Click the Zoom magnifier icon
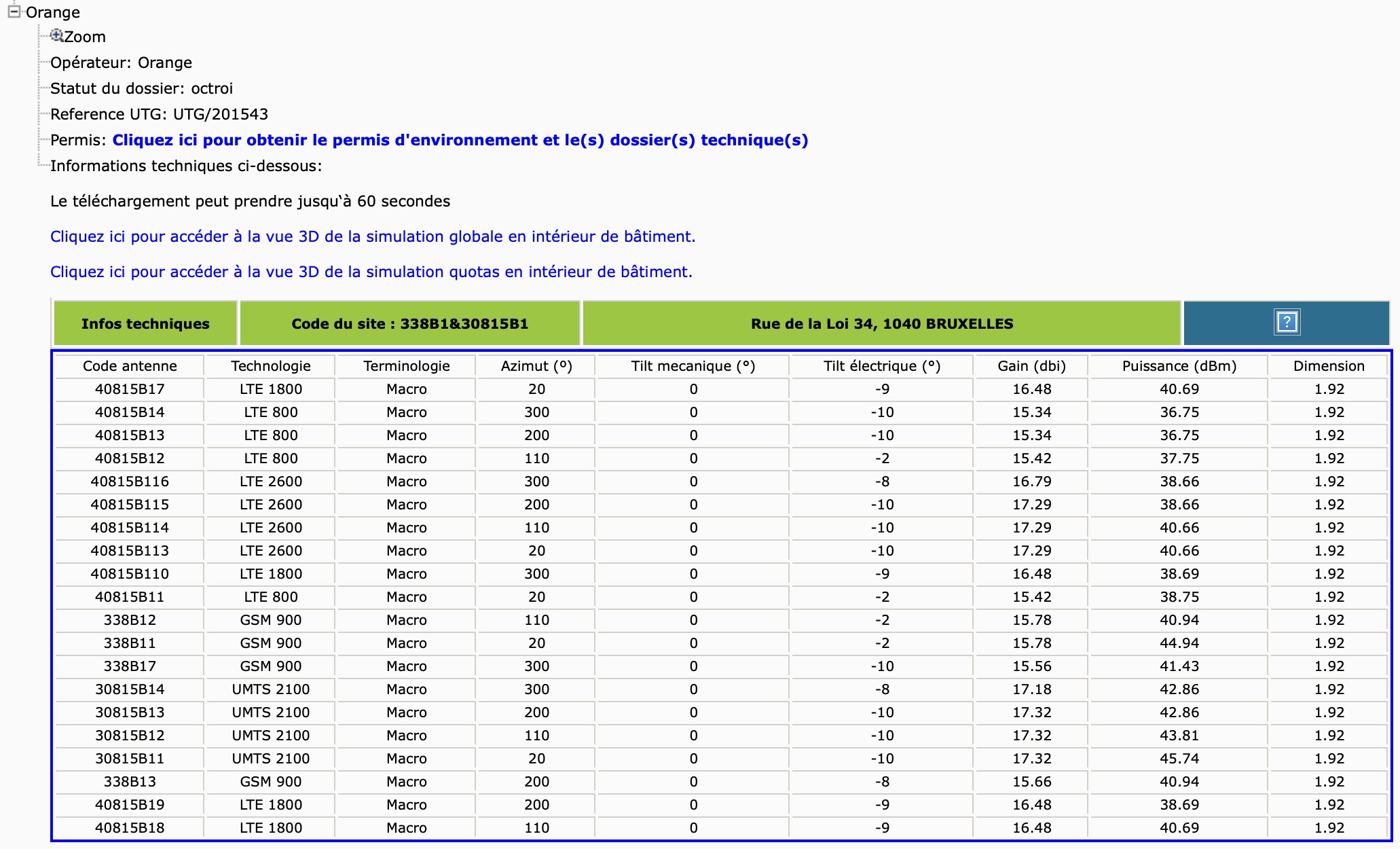 (x=57, y=35)
